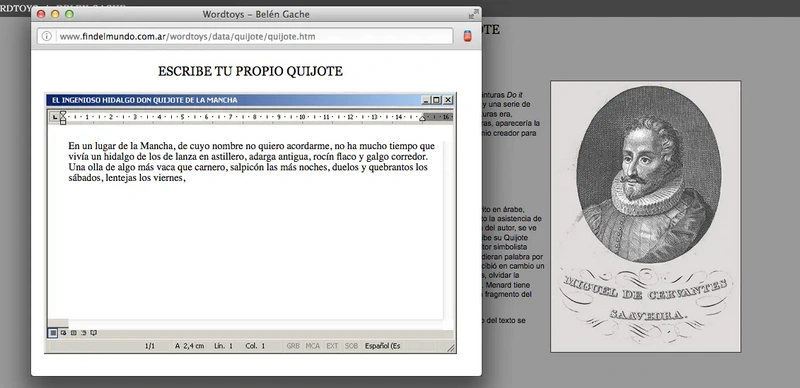
Task: Click the left indent marker on the ruler
Action: (x=63, y=118)
